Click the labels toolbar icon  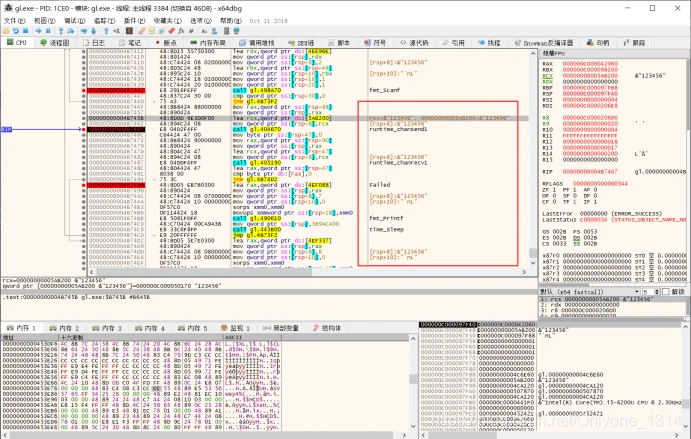tap(161, 31)
